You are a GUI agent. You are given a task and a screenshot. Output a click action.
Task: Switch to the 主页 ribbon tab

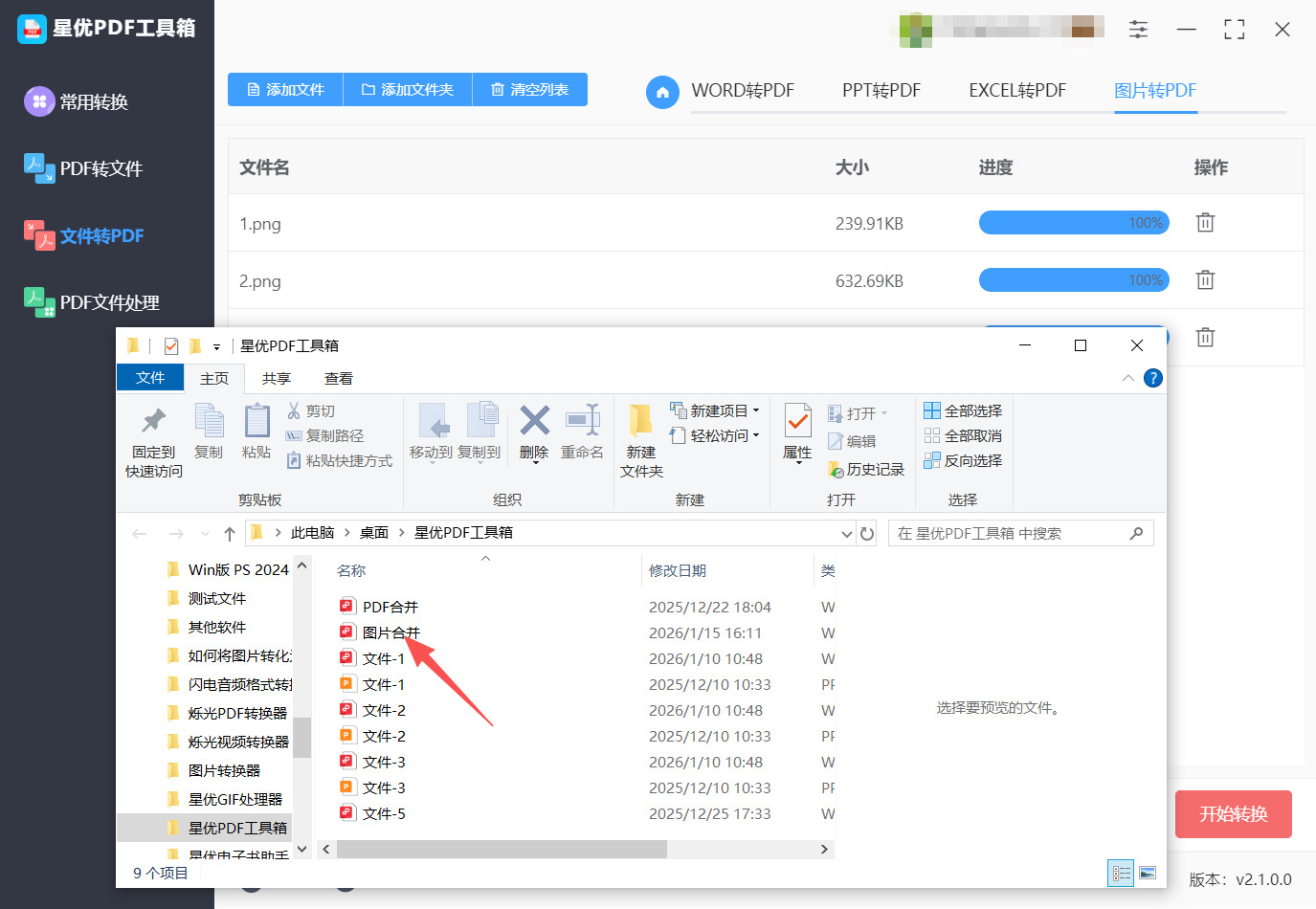214,379
